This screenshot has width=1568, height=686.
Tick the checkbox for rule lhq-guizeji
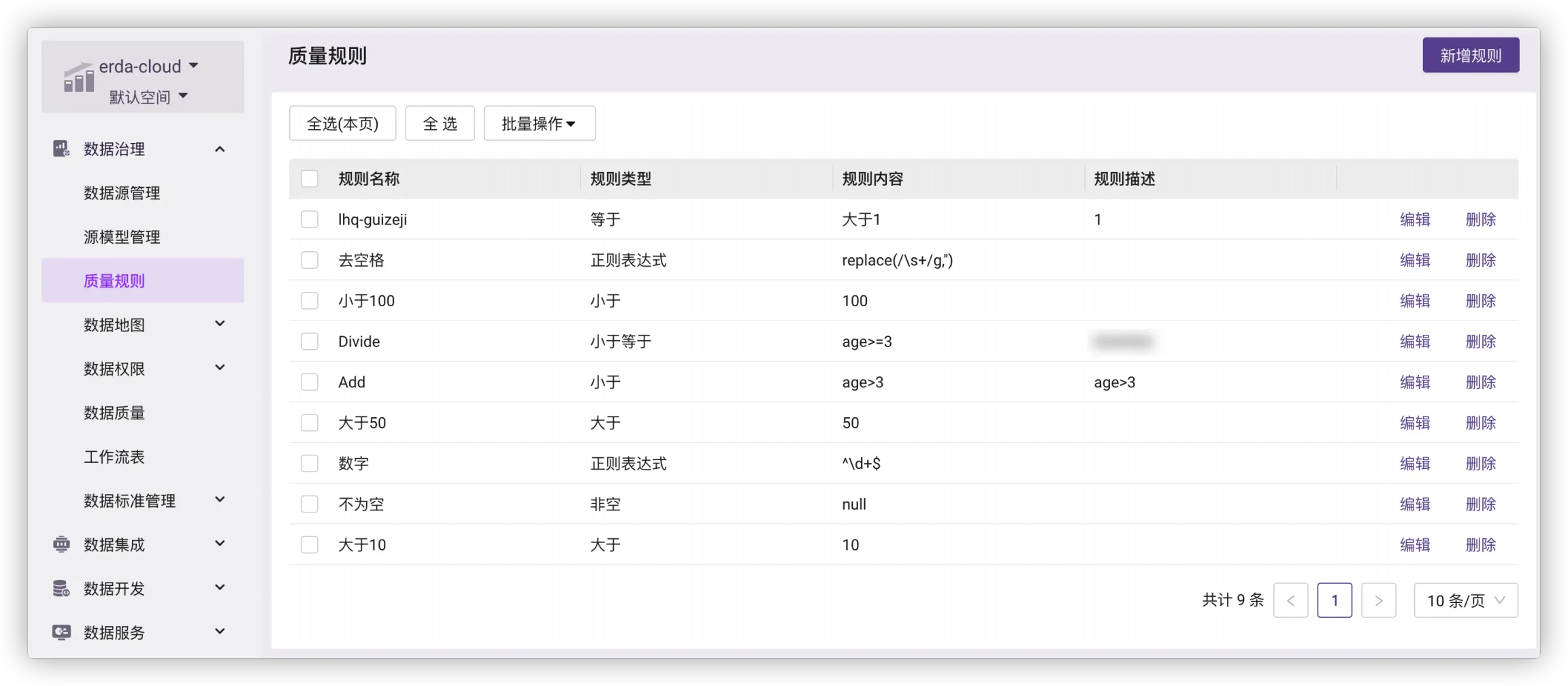coord(310,219)
